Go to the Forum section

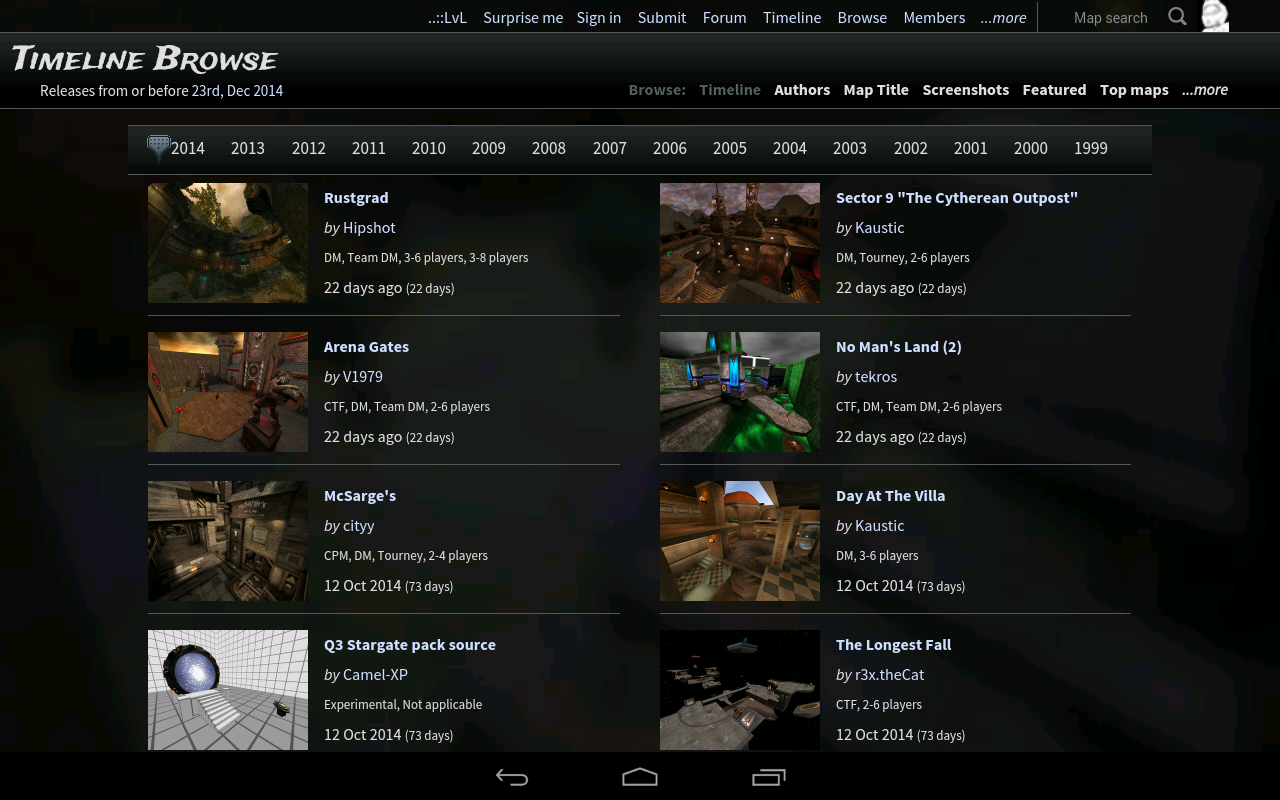(x=724, y=17)
